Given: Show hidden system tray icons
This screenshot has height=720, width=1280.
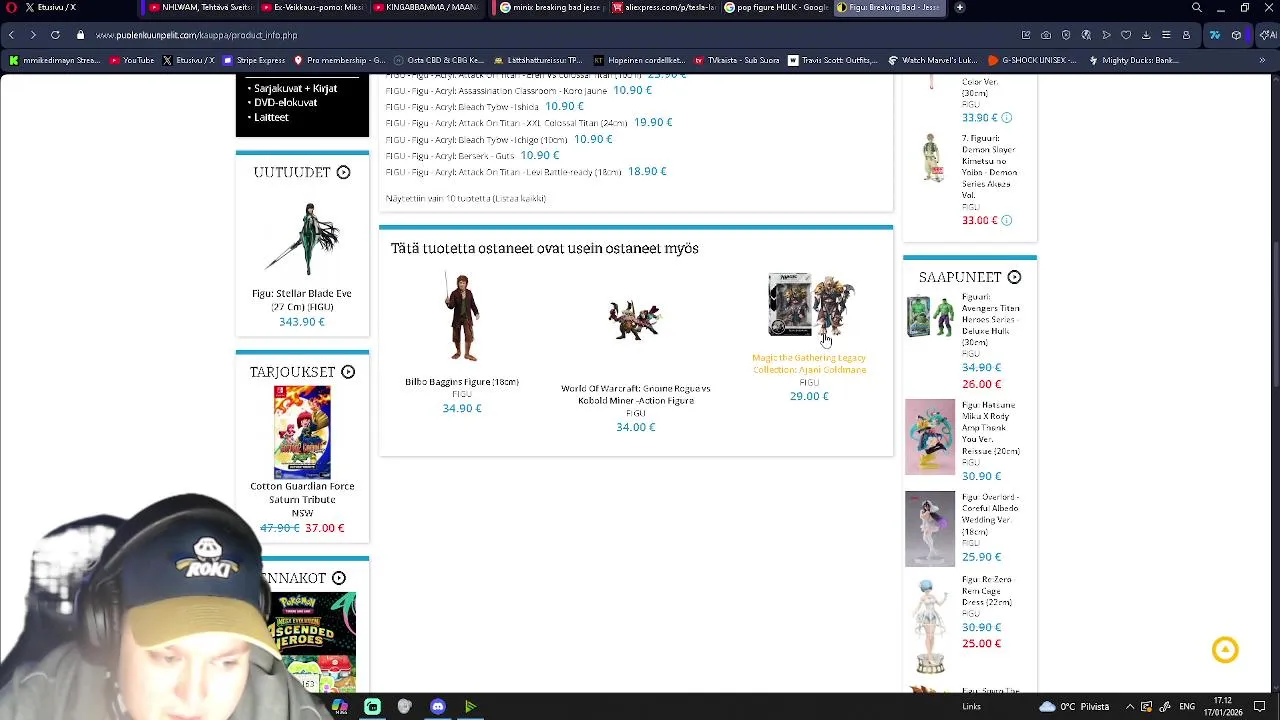Looking at the screenshot, I should click(1129, 707).
